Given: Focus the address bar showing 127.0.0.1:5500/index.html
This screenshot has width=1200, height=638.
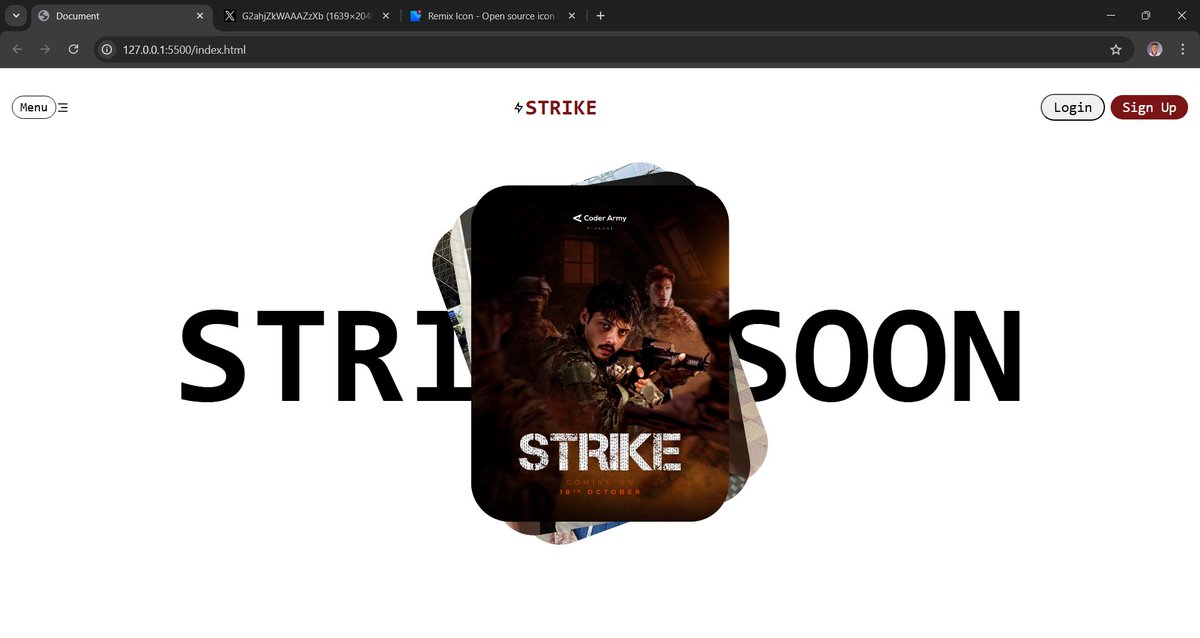Looking at the screenshot, I should pos(613,49).
